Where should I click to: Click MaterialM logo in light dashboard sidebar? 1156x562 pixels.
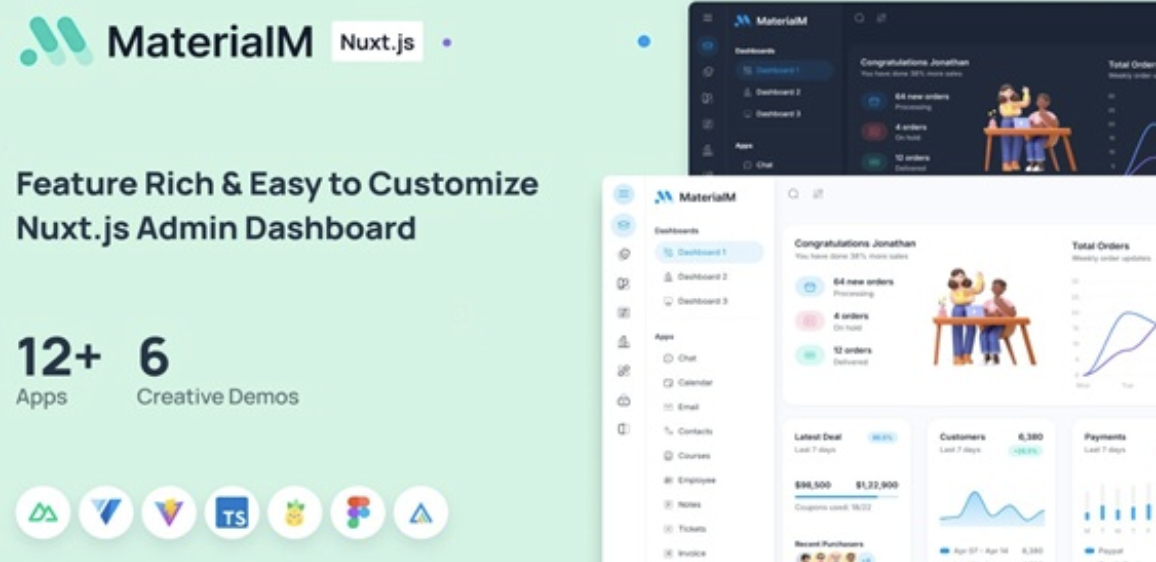[695, 197]
